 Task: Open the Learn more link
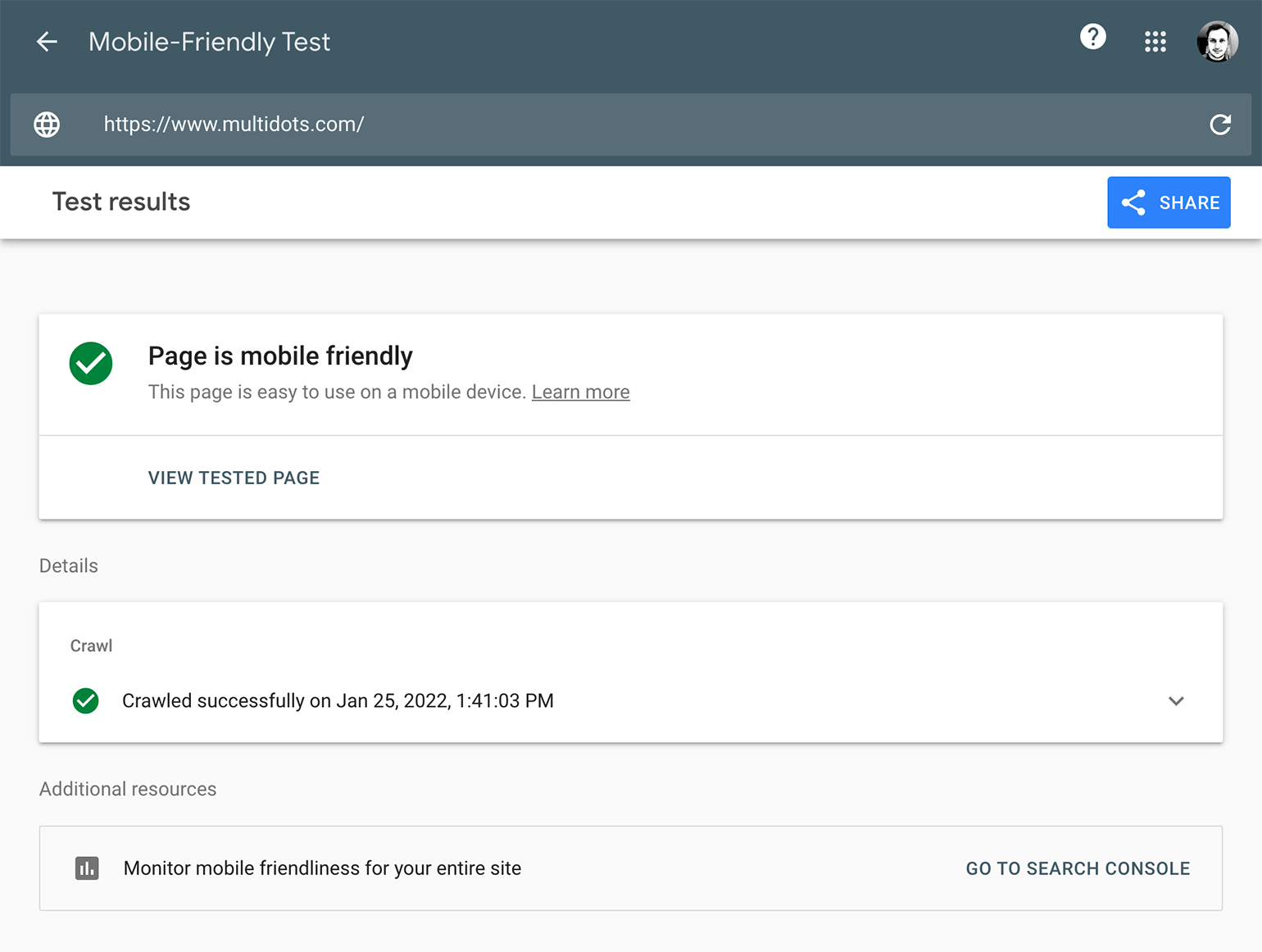click(580, 392)
